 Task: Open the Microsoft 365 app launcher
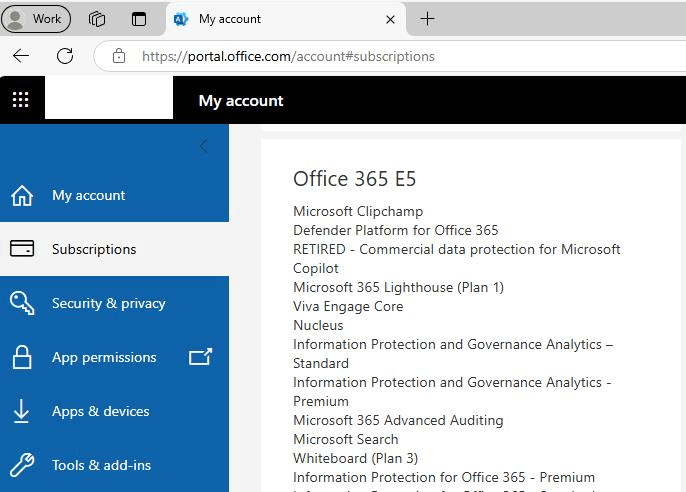tap(21, 100)
